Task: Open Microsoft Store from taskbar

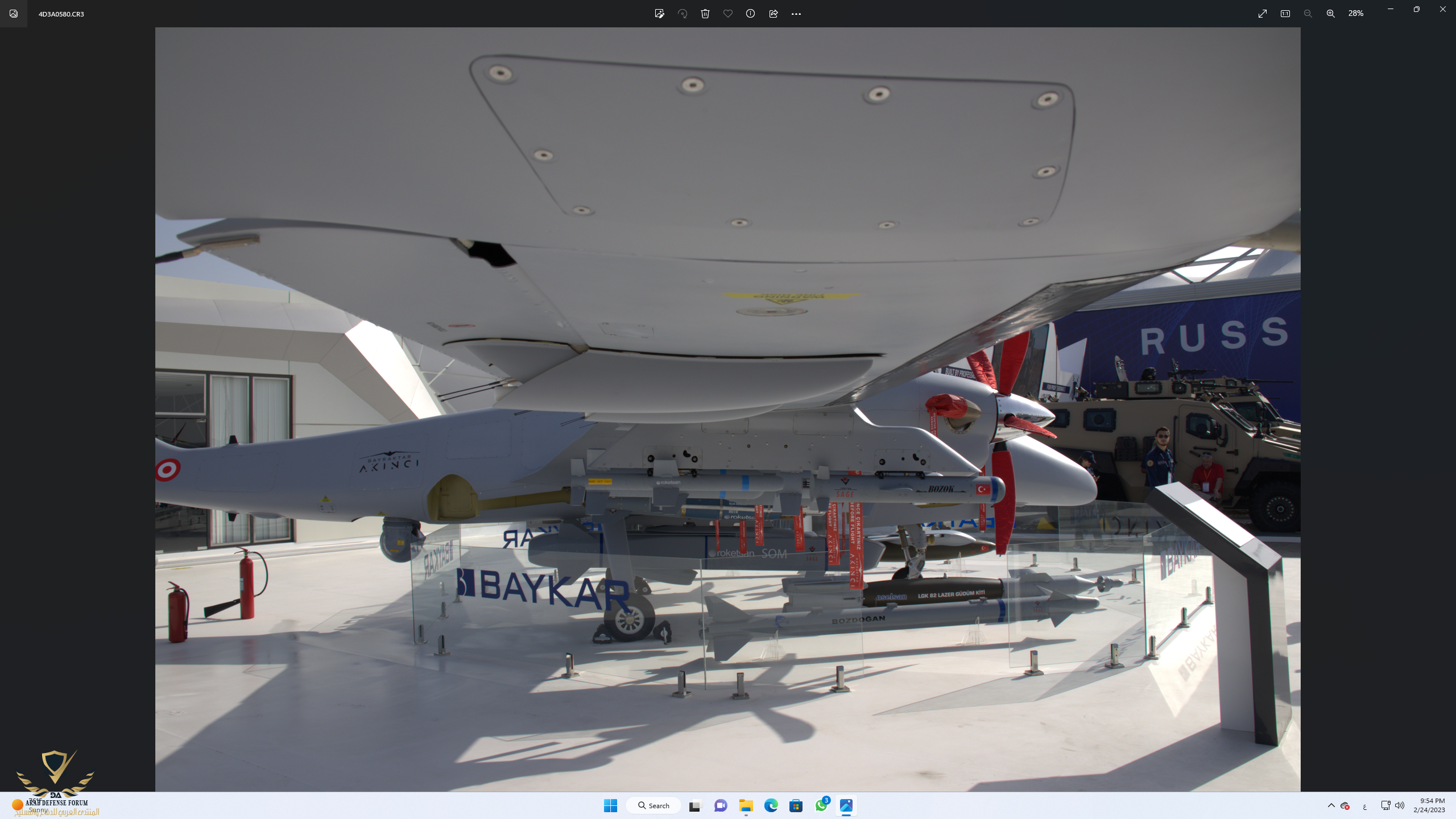Action: [796, 805]
